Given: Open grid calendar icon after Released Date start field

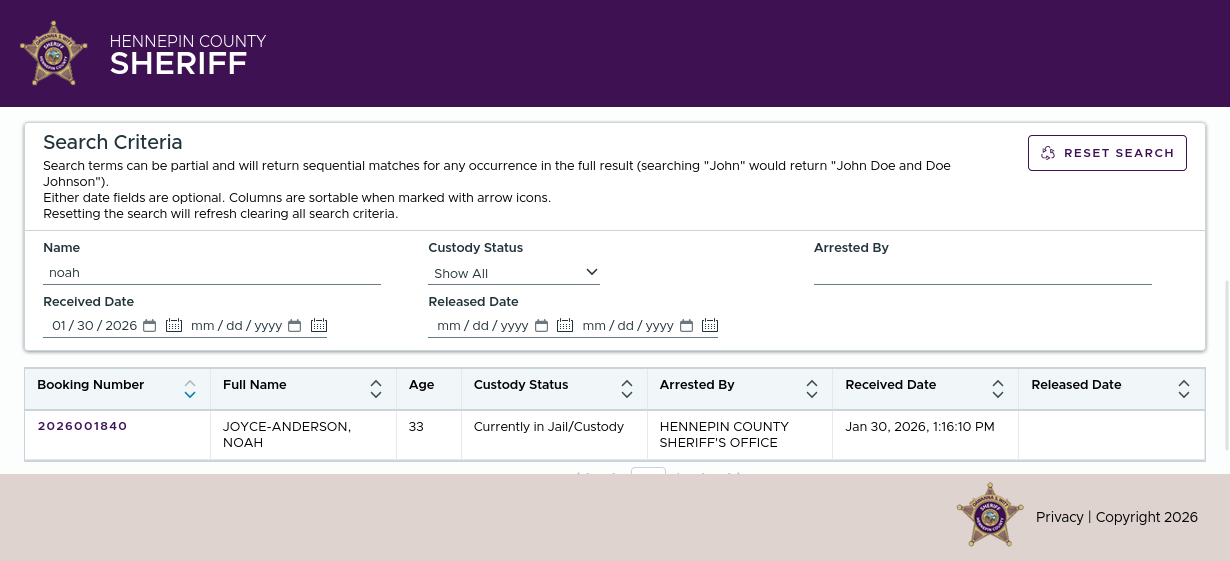Looking at the screenshot, I should (565, 325).
